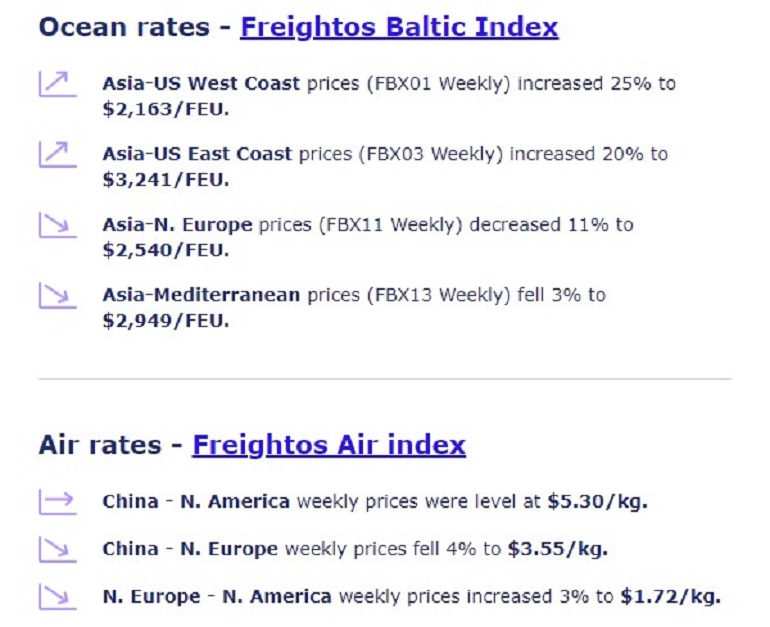Select the Asia-N. Europe bold label
Screen dimensions: 770x627
[x=177, y=225]
